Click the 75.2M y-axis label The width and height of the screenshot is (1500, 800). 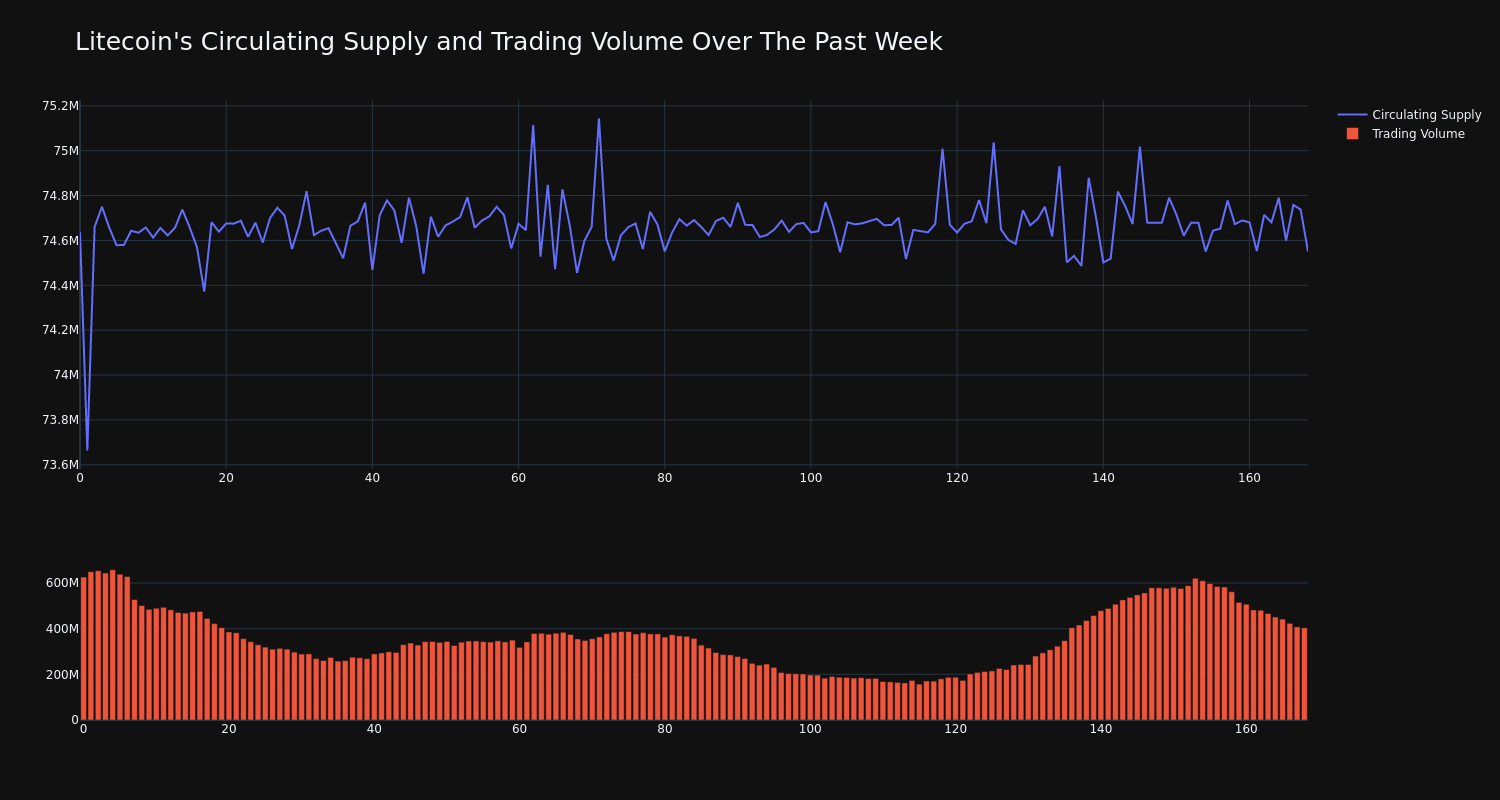coord(60,106)
